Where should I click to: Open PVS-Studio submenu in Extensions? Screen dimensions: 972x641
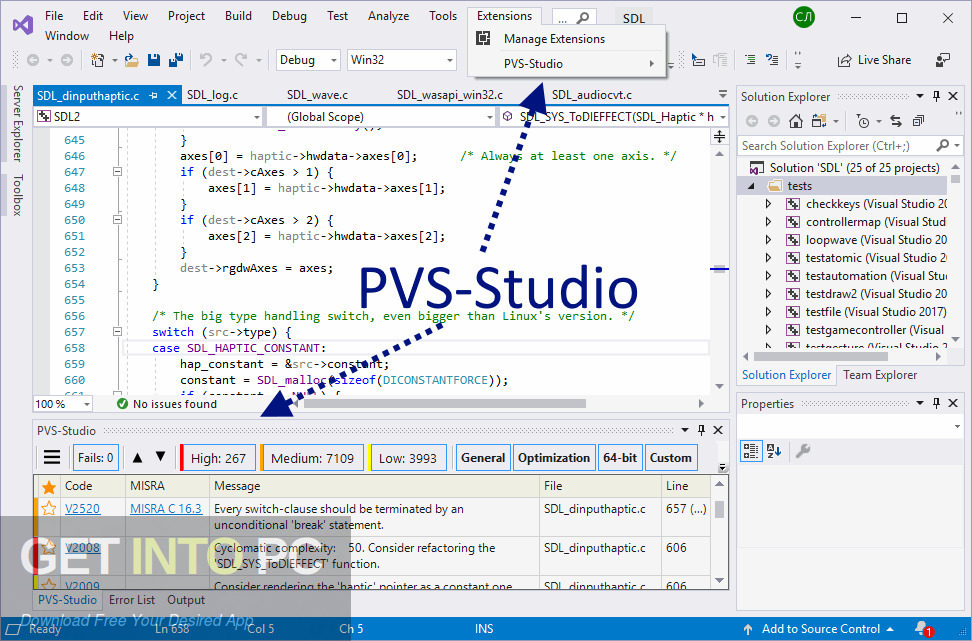(567, 63)
